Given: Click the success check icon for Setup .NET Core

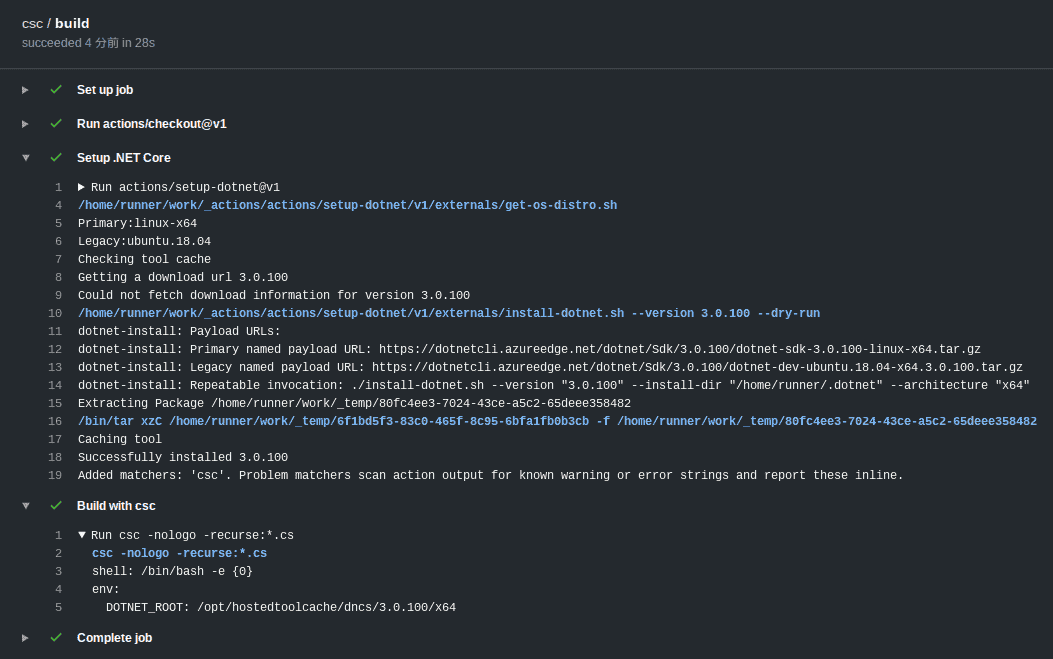Looking at the screenshot, I should (x=56, y=157).
